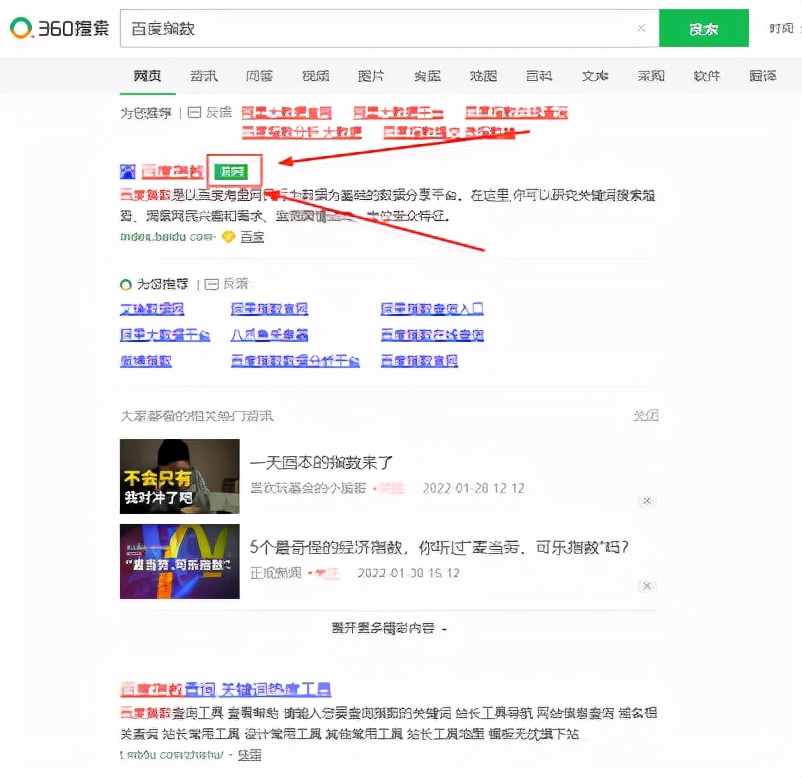Switch to the 百科 encyclopedia tab

[539, 75]
